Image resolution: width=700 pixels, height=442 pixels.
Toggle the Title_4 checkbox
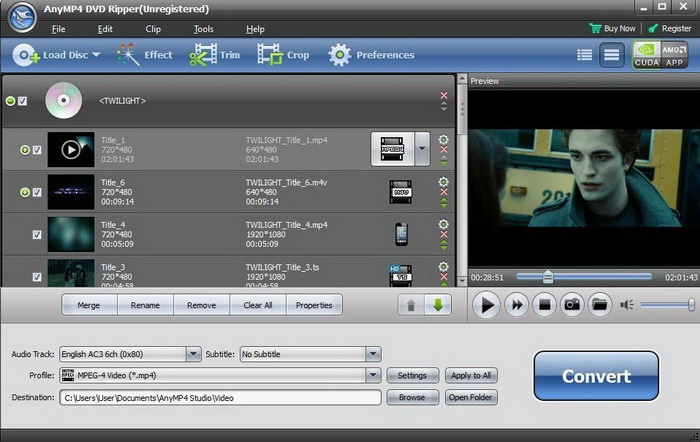(37, 235)
